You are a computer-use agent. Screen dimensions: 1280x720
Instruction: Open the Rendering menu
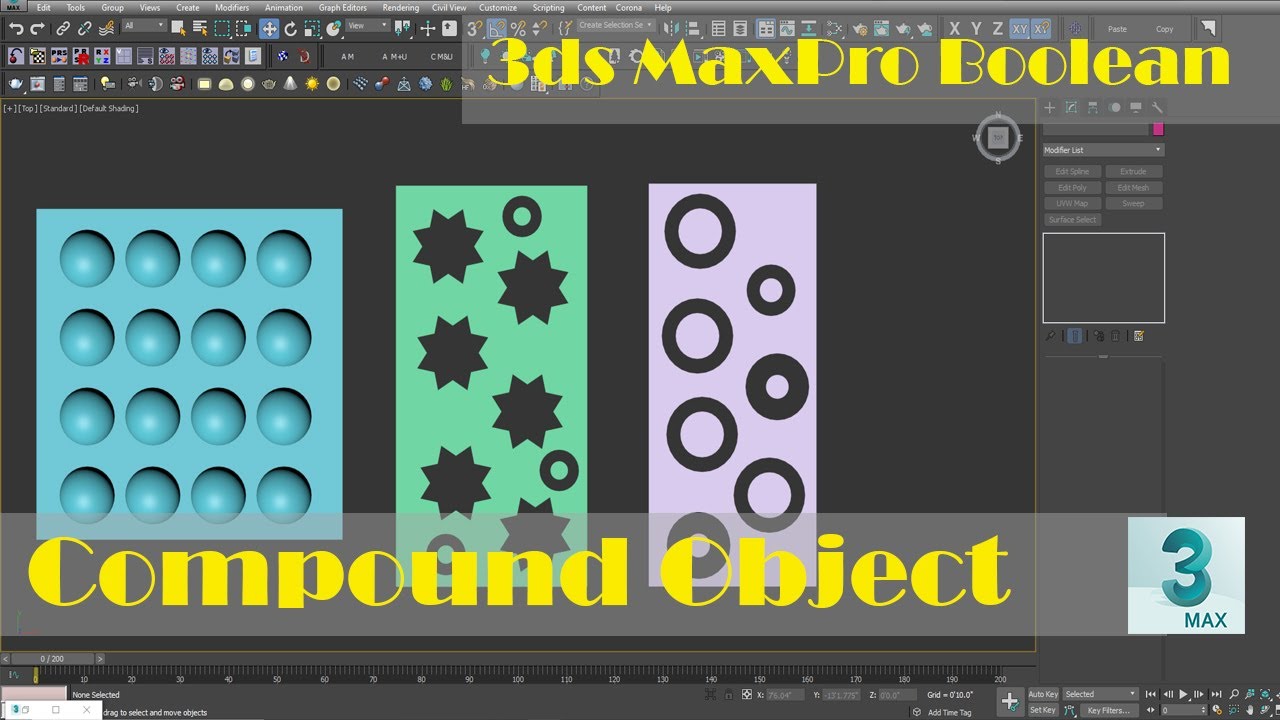[x=400, y=8]
